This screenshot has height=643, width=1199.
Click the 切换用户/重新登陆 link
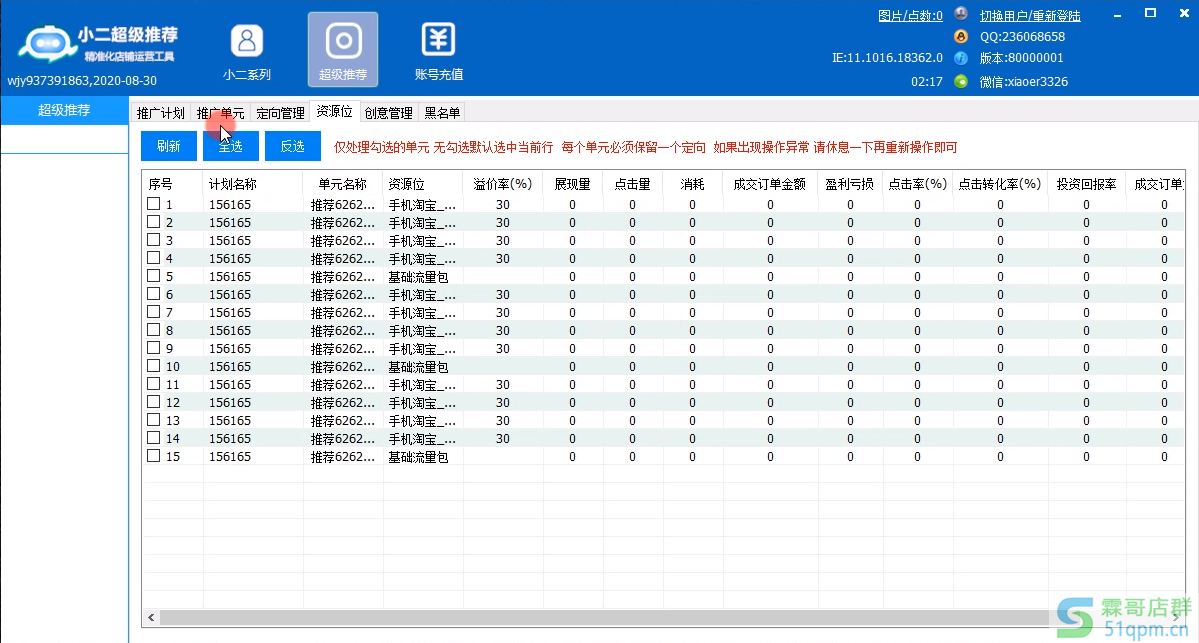[1029, 16]
